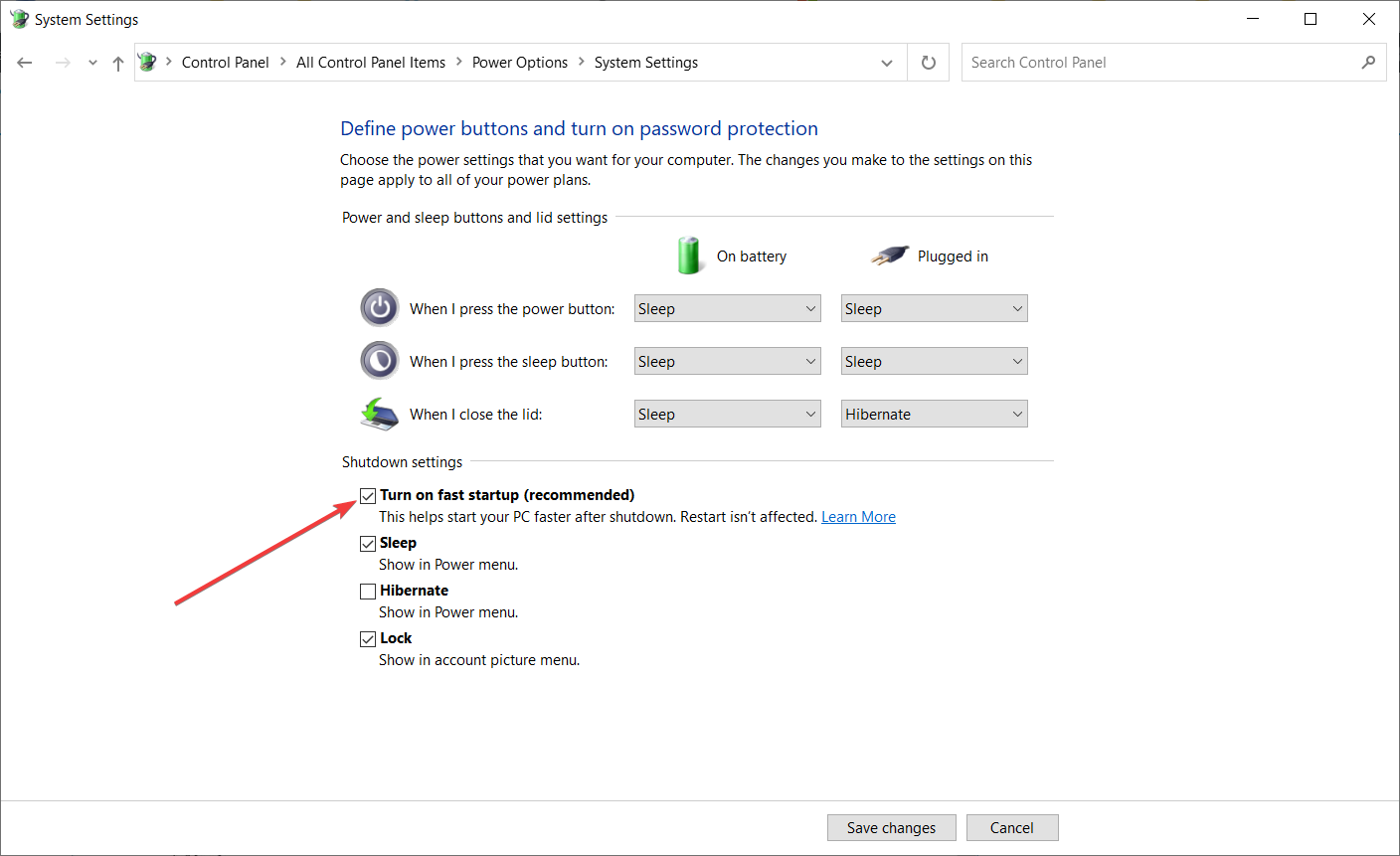1400x856 pixels.
Task: Click System Settings breadcrumb segment
Action: coord(646,62)
